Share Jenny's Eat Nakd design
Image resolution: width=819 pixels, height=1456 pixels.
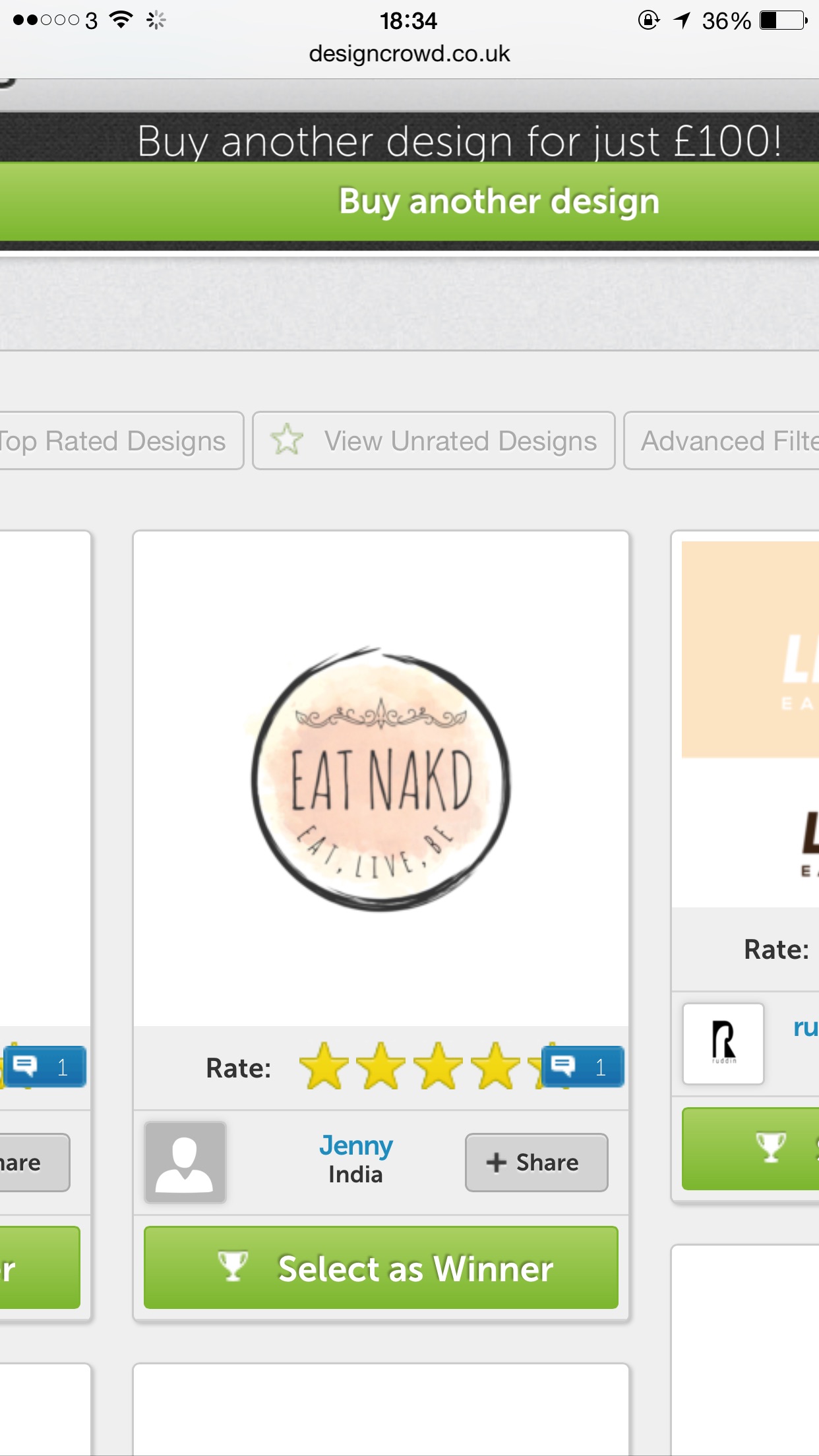pos(536,1162)
